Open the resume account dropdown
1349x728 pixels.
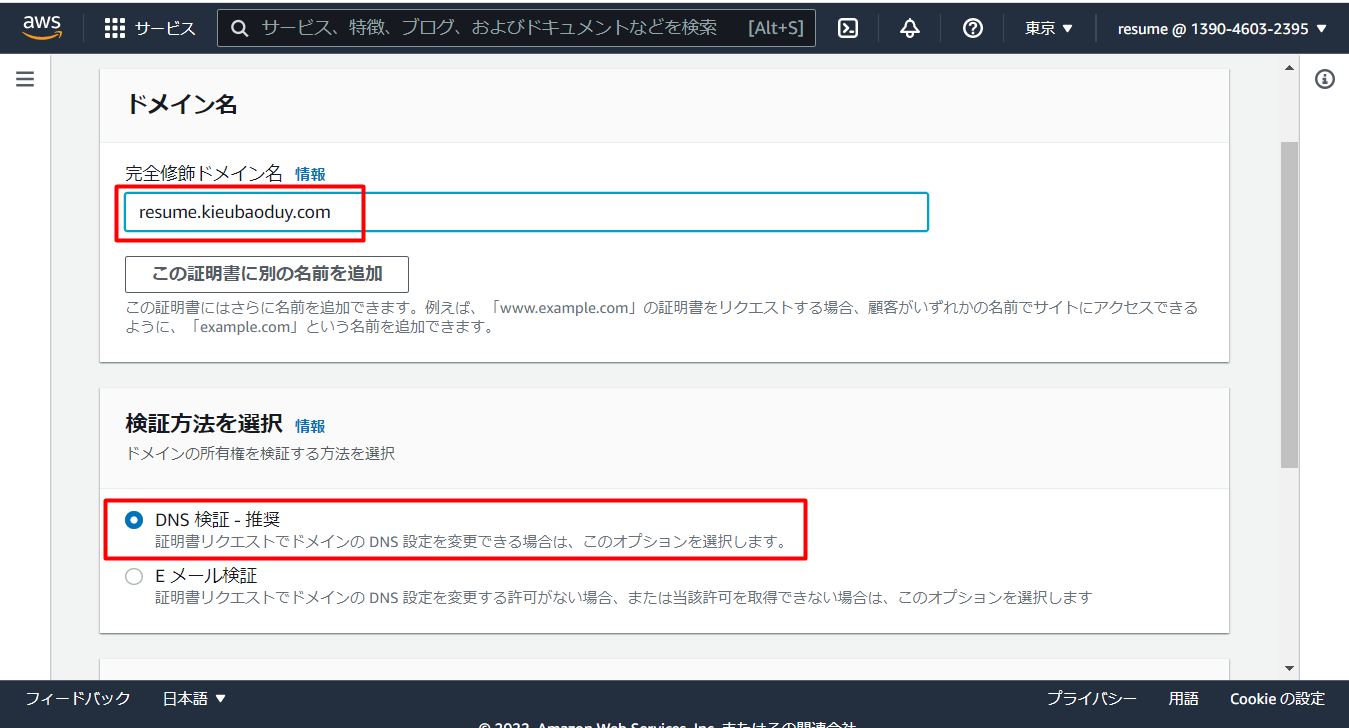pos(1223,28)
